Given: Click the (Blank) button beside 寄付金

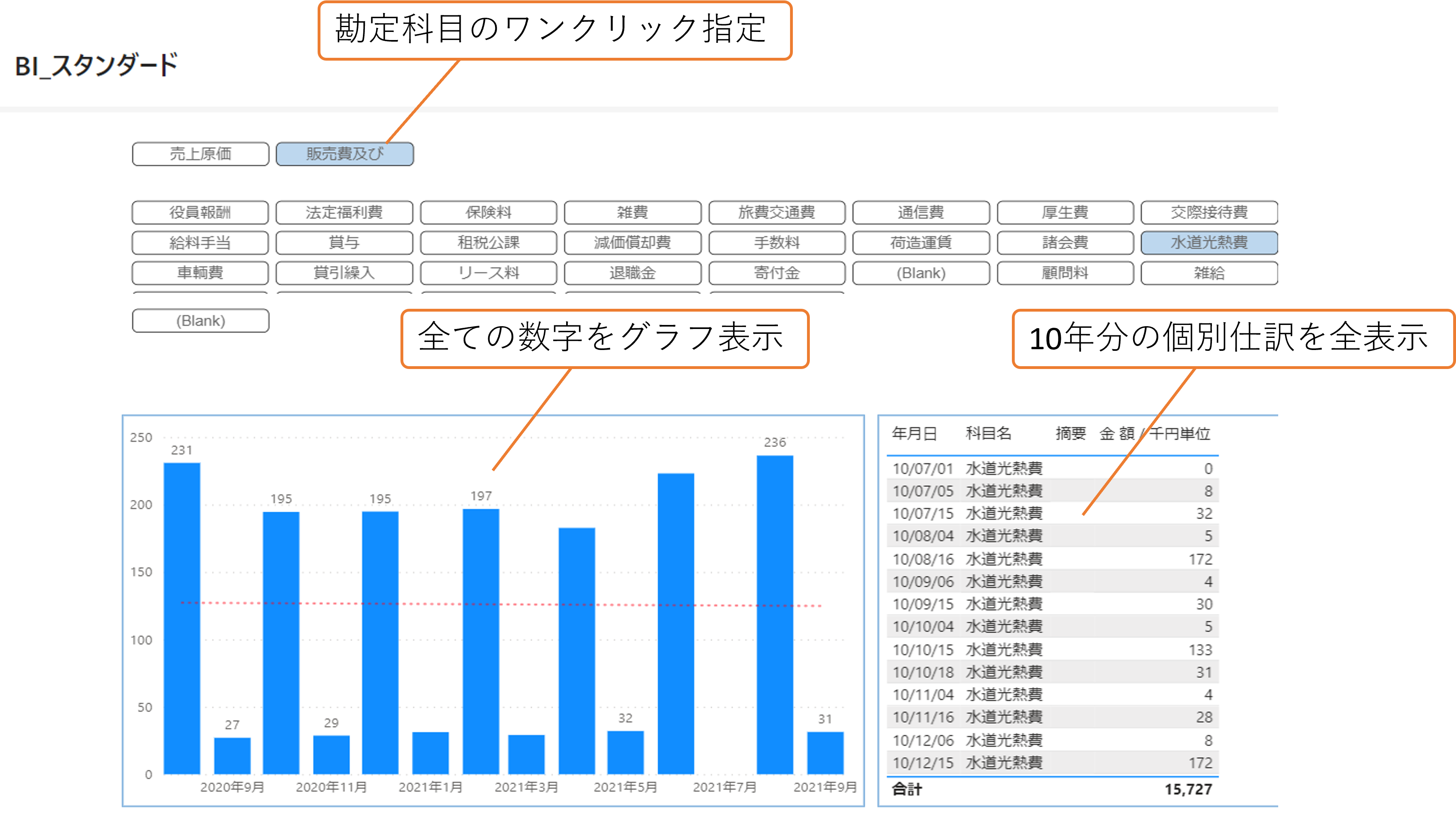Looking at the screenshot, I should tap(921, 273).
